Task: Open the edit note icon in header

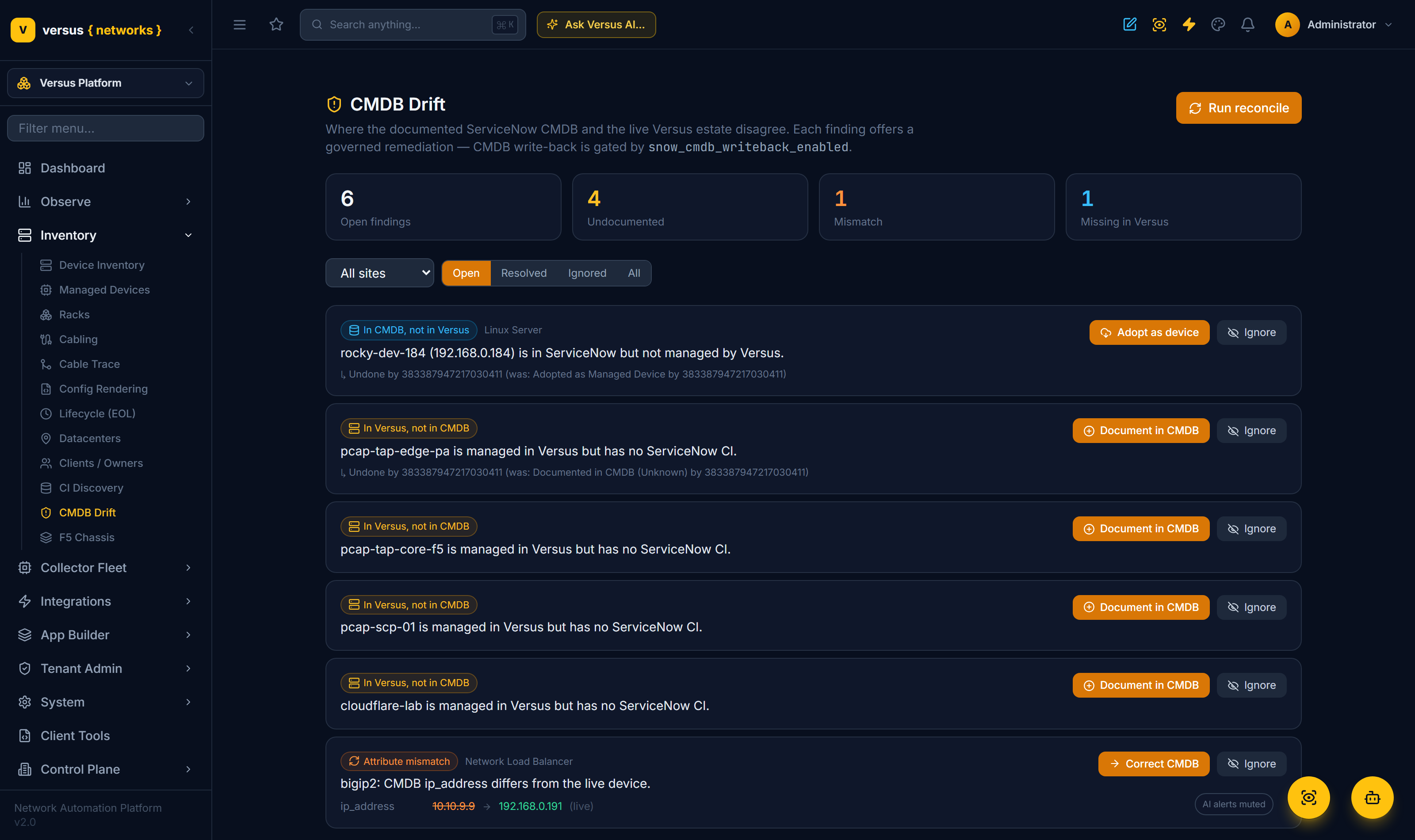Action: [x=1130, y=24]
